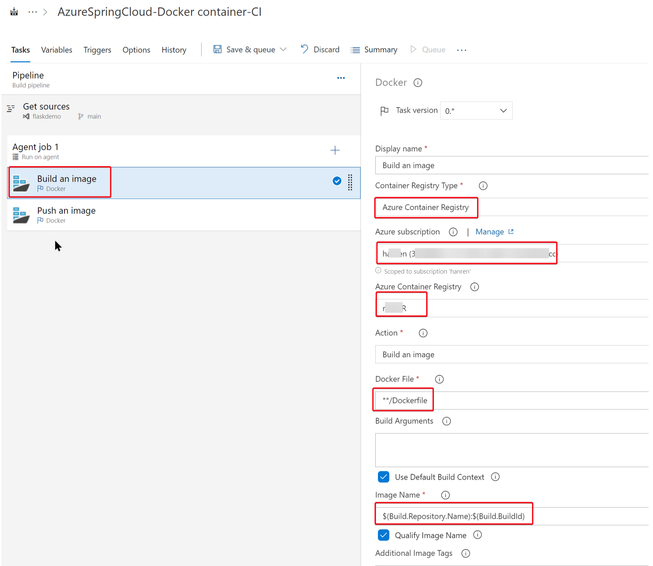Click the Build an image drag handle
Image resolution: width=653 pixels, height=566 pixels.
click(x=350, y=182)
